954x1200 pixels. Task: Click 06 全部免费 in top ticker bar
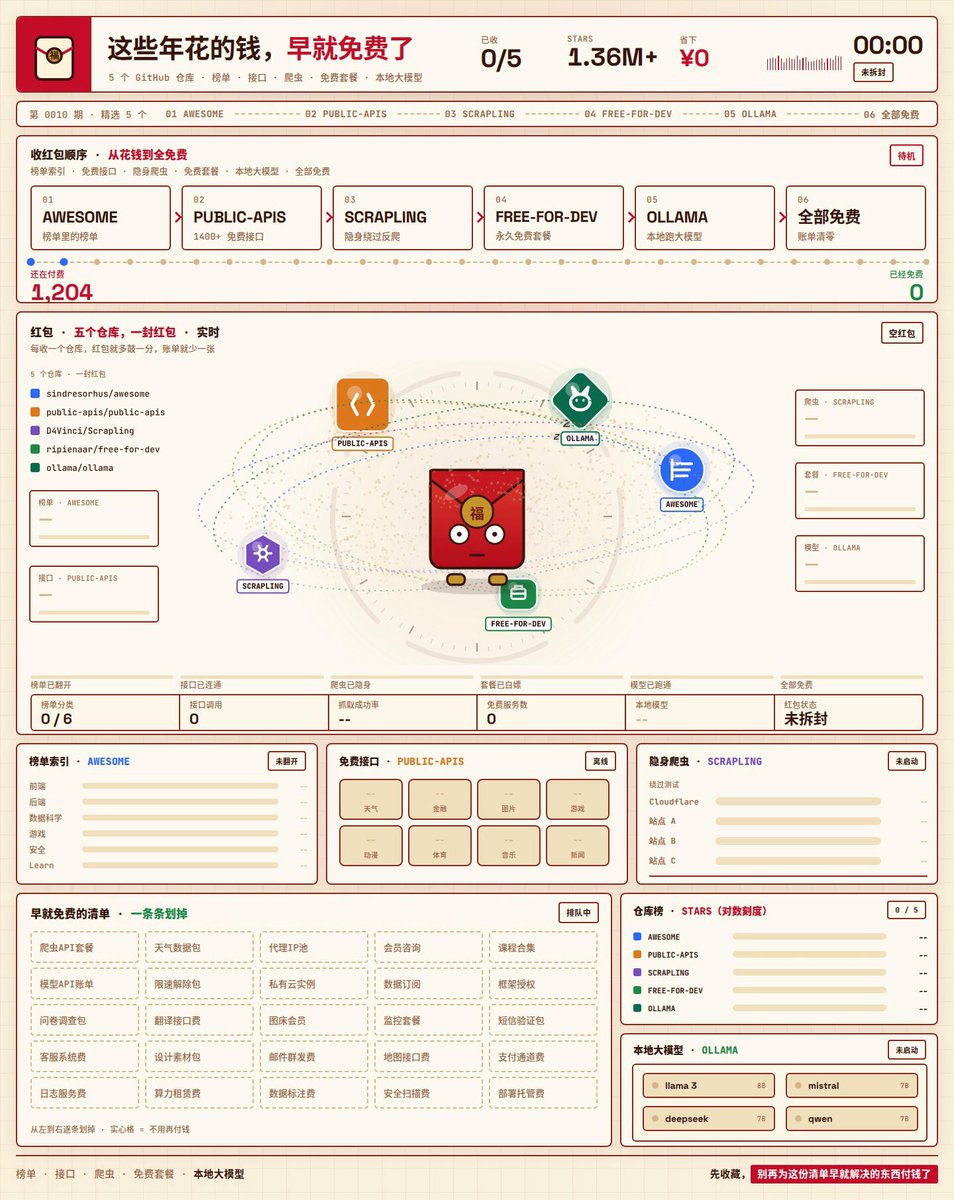[x=891, y=114]
